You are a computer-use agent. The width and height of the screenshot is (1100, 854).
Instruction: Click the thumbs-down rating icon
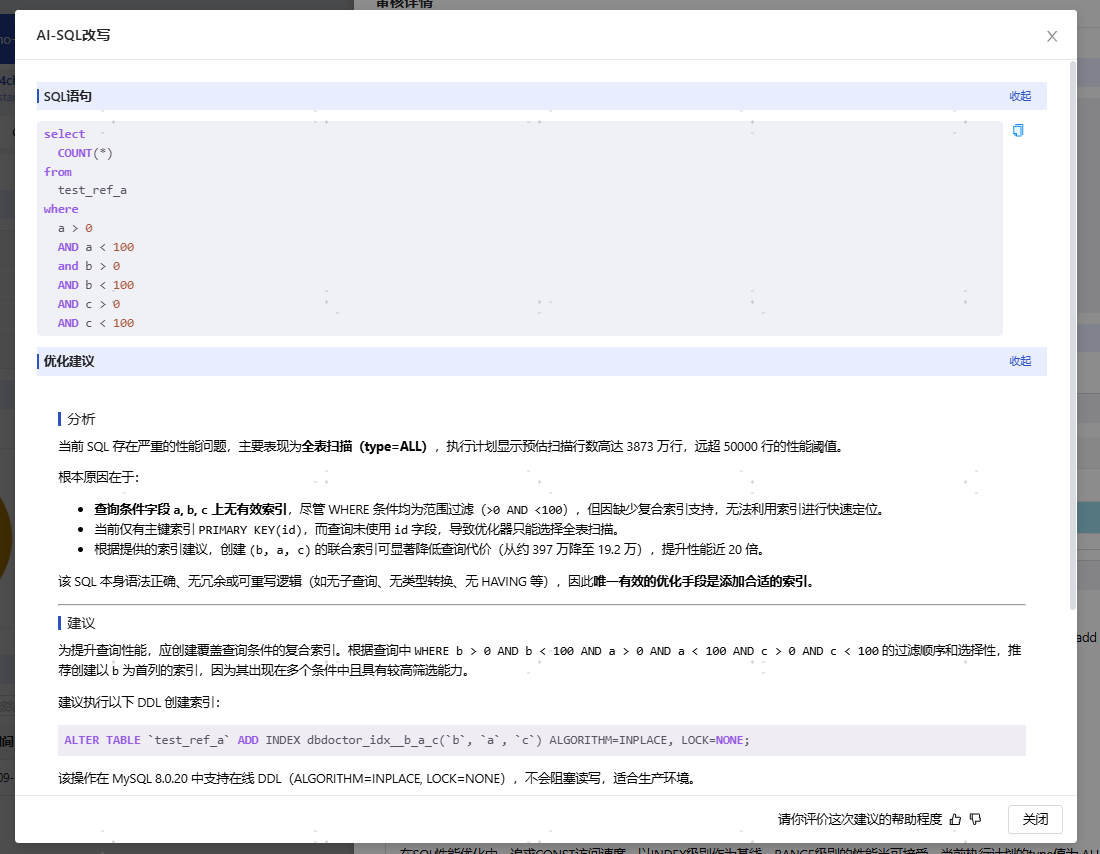pyautogui.click(x=975, y=819)
